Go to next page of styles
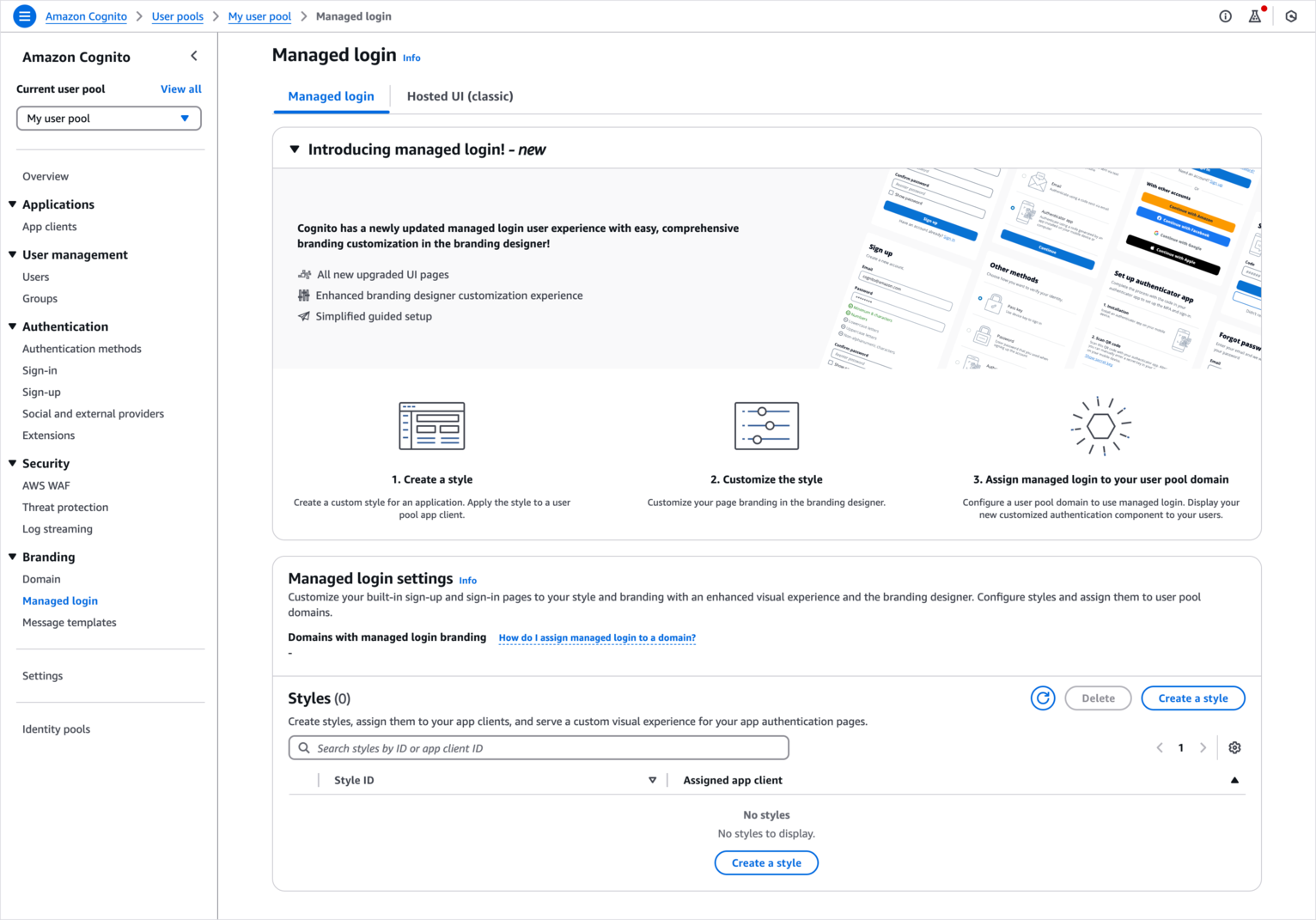Screen dimensions: 1316x920 point(1203,747)
